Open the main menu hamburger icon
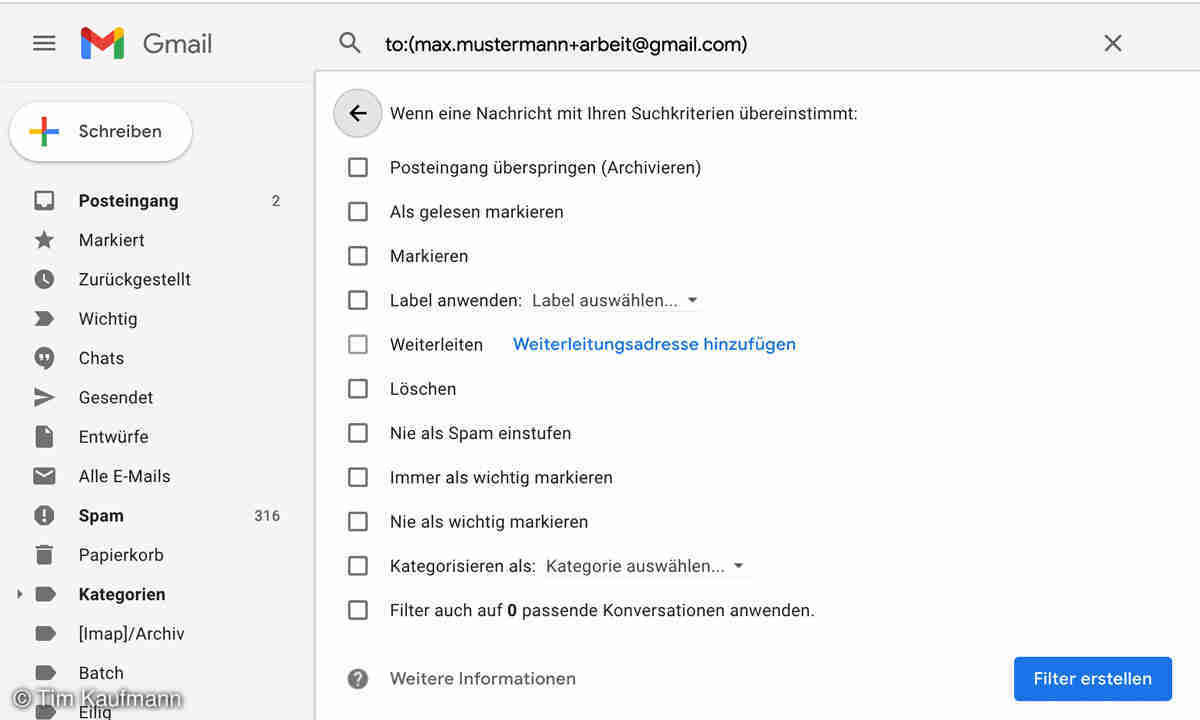This screenshot has width=1200, height=720. tap(44, 44)
